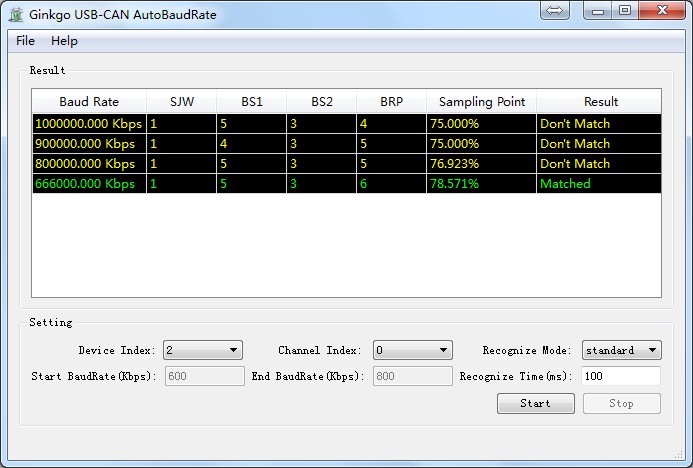Open the Recognize Mode dropdown
This screenshot has height=468, width=693.
(621, 350)
